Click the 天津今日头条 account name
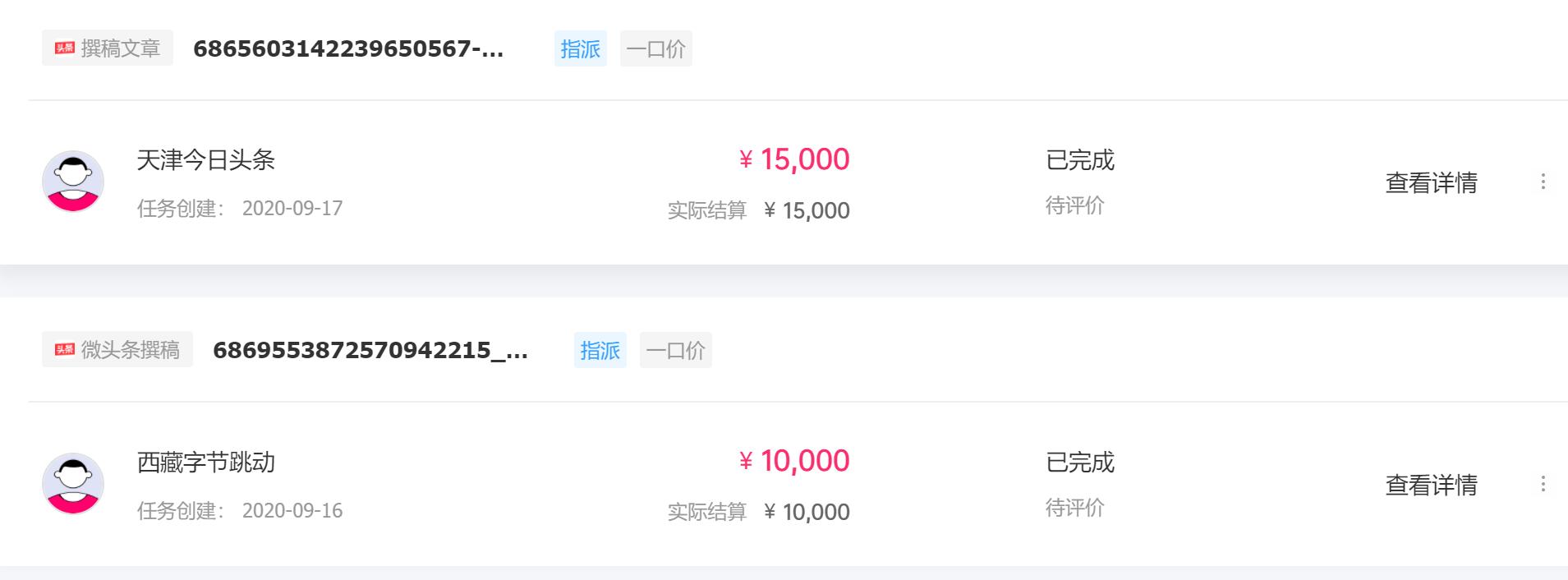The height and width of the screenshot is (580, 1568). pos(205,160)
